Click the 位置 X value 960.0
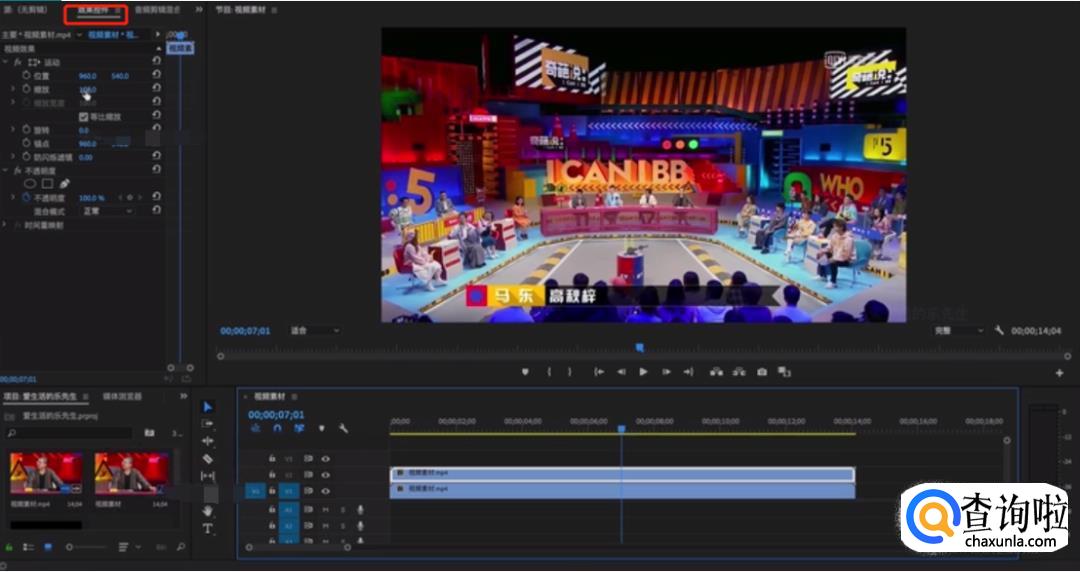This screenshot has height=572, width=1080. pyautogui.click(x=88, y=76)
